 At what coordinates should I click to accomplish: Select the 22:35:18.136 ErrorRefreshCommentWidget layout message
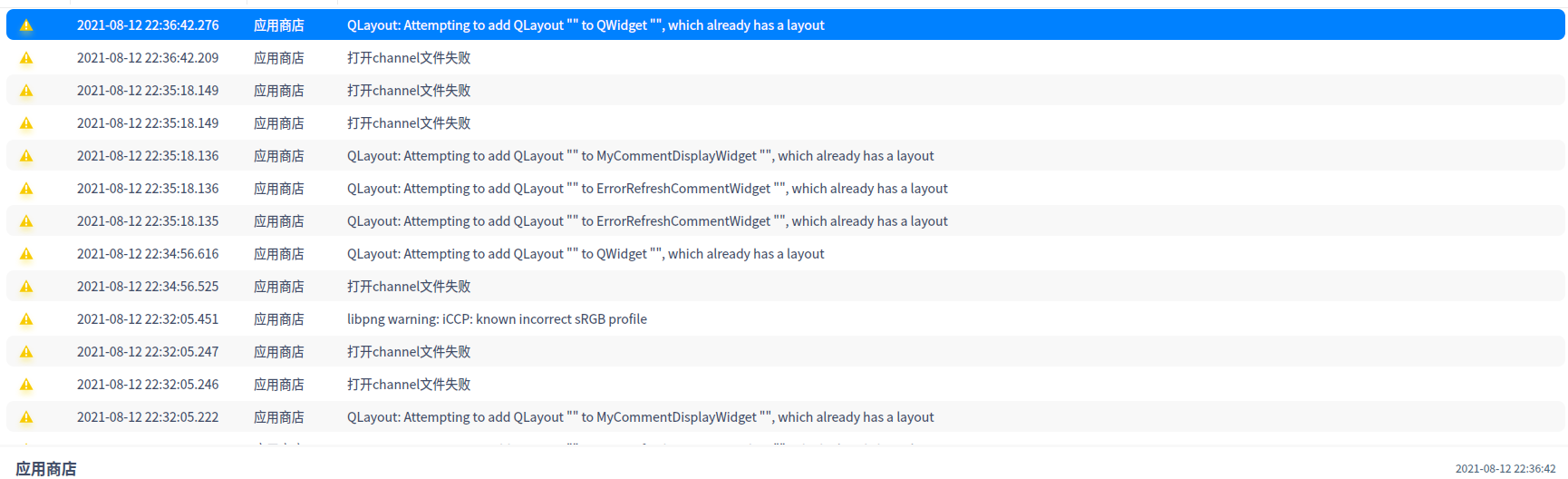(647, 189)
